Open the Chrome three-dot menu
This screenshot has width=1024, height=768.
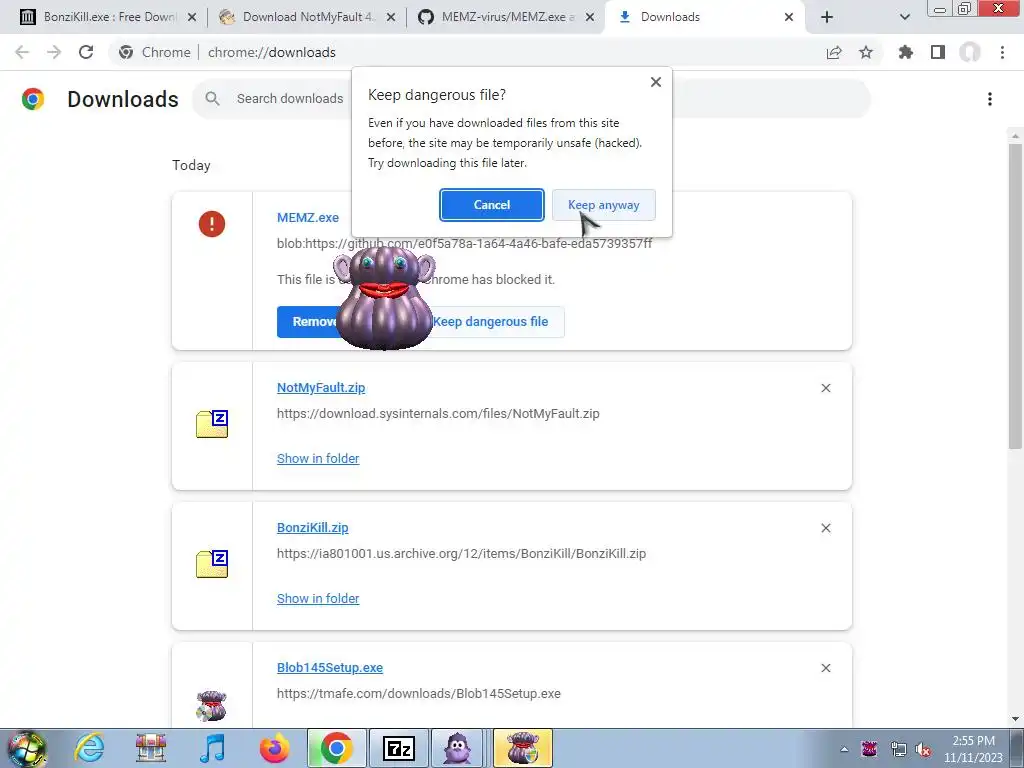click(x=1002, y=52)
